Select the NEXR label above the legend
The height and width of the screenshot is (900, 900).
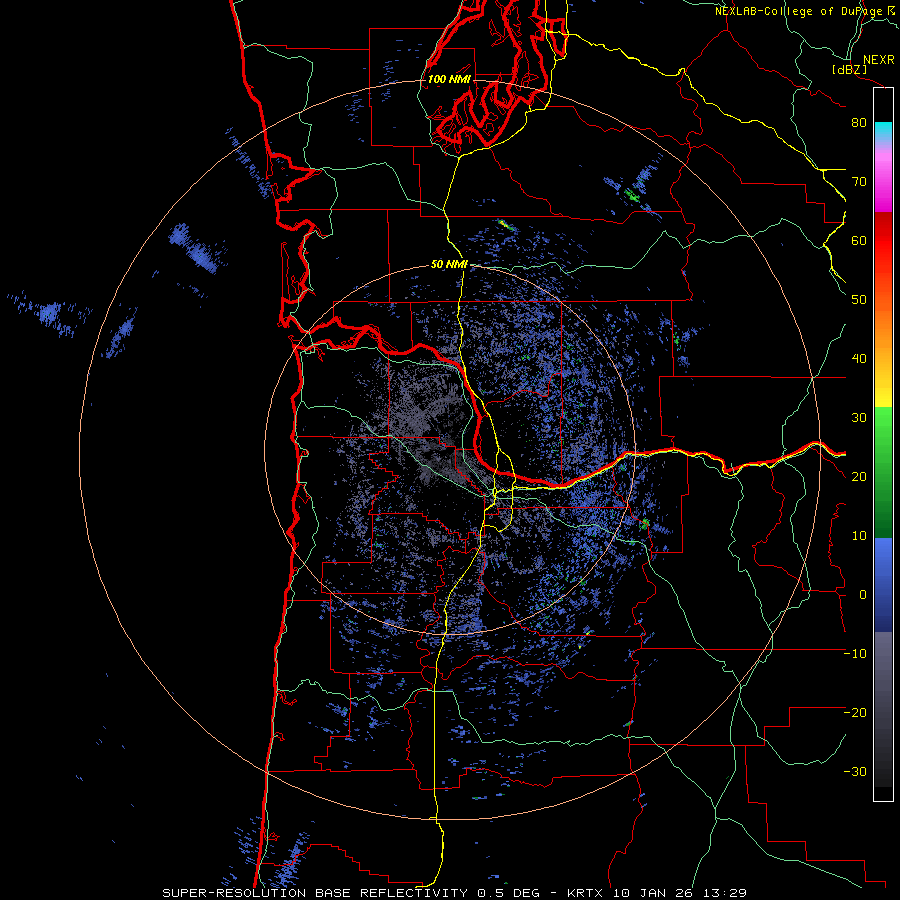point(879,60)
